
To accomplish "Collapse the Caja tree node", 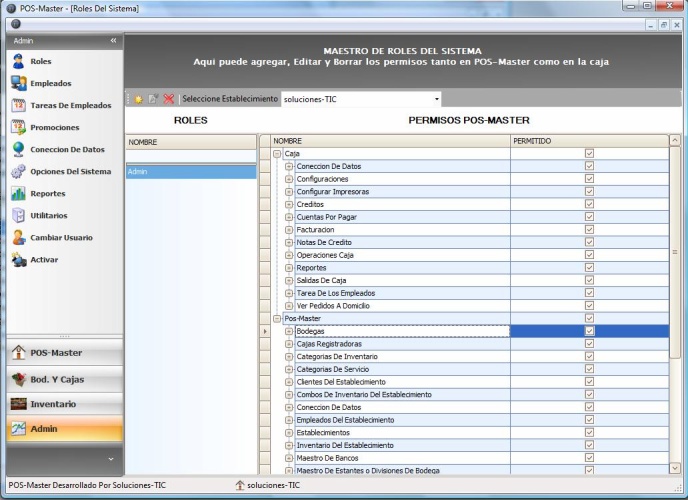I will coord(277,154).
